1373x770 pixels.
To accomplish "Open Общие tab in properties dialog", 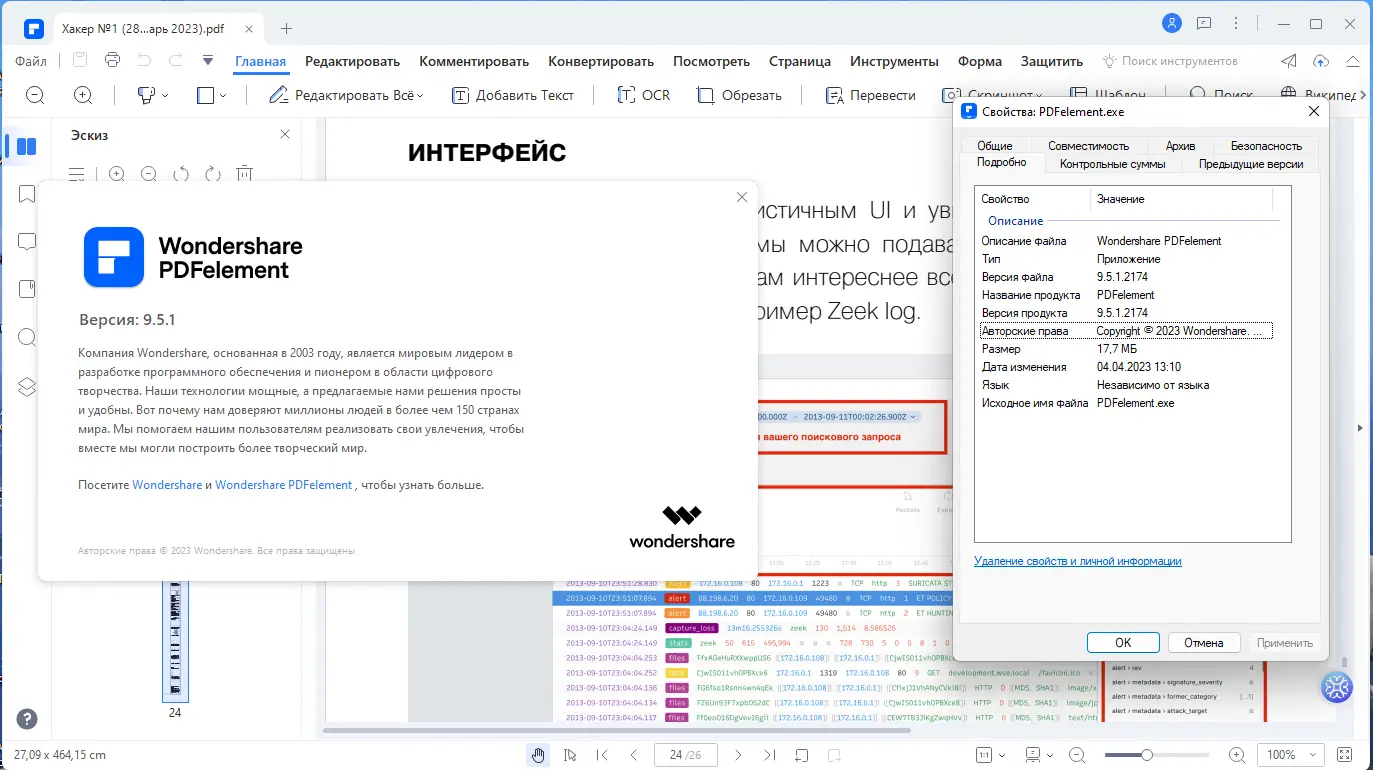I will [x=995, y=146].
